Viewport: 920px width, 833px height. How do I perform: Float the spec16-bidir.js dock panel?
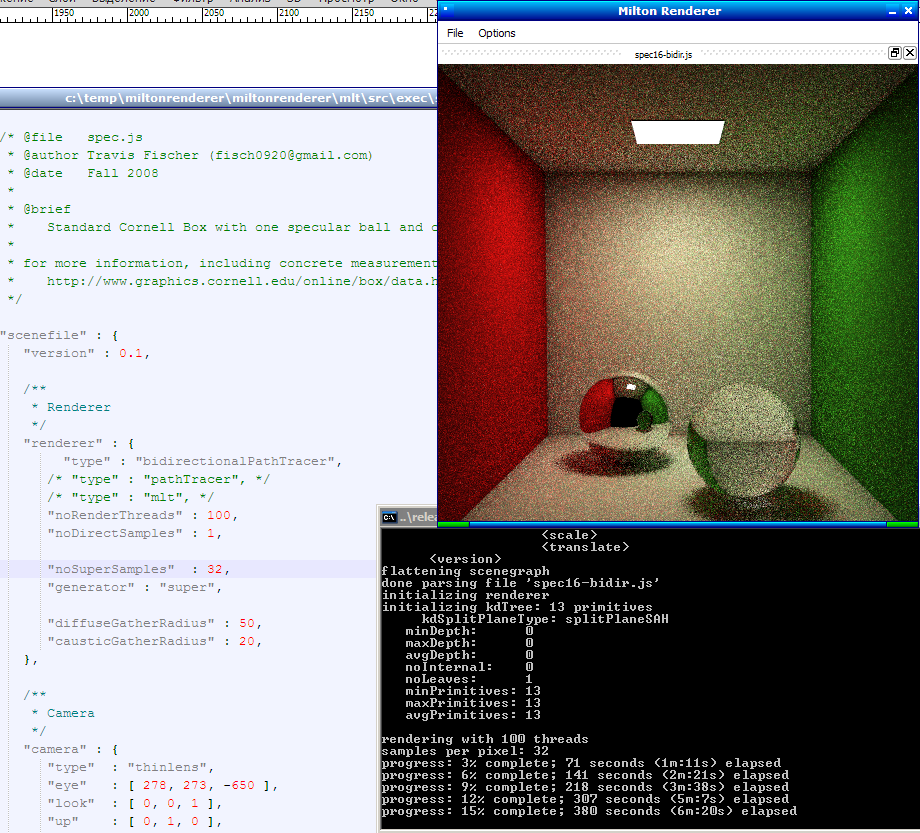(x=895, y=54)
